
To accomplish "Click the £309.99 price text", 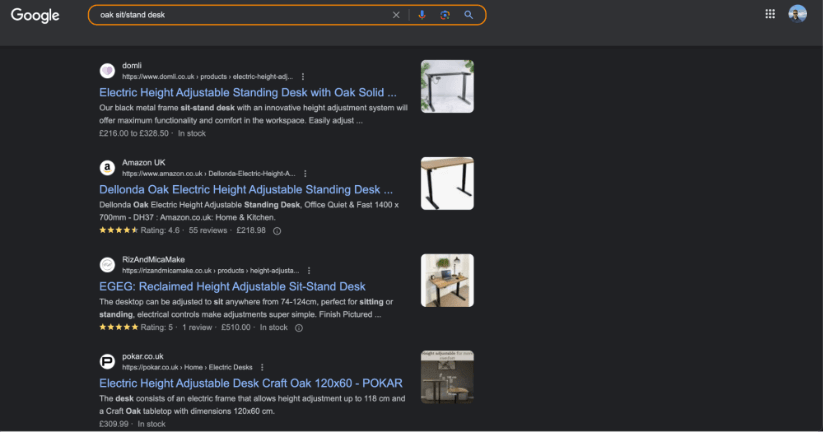I will [113, 424].
